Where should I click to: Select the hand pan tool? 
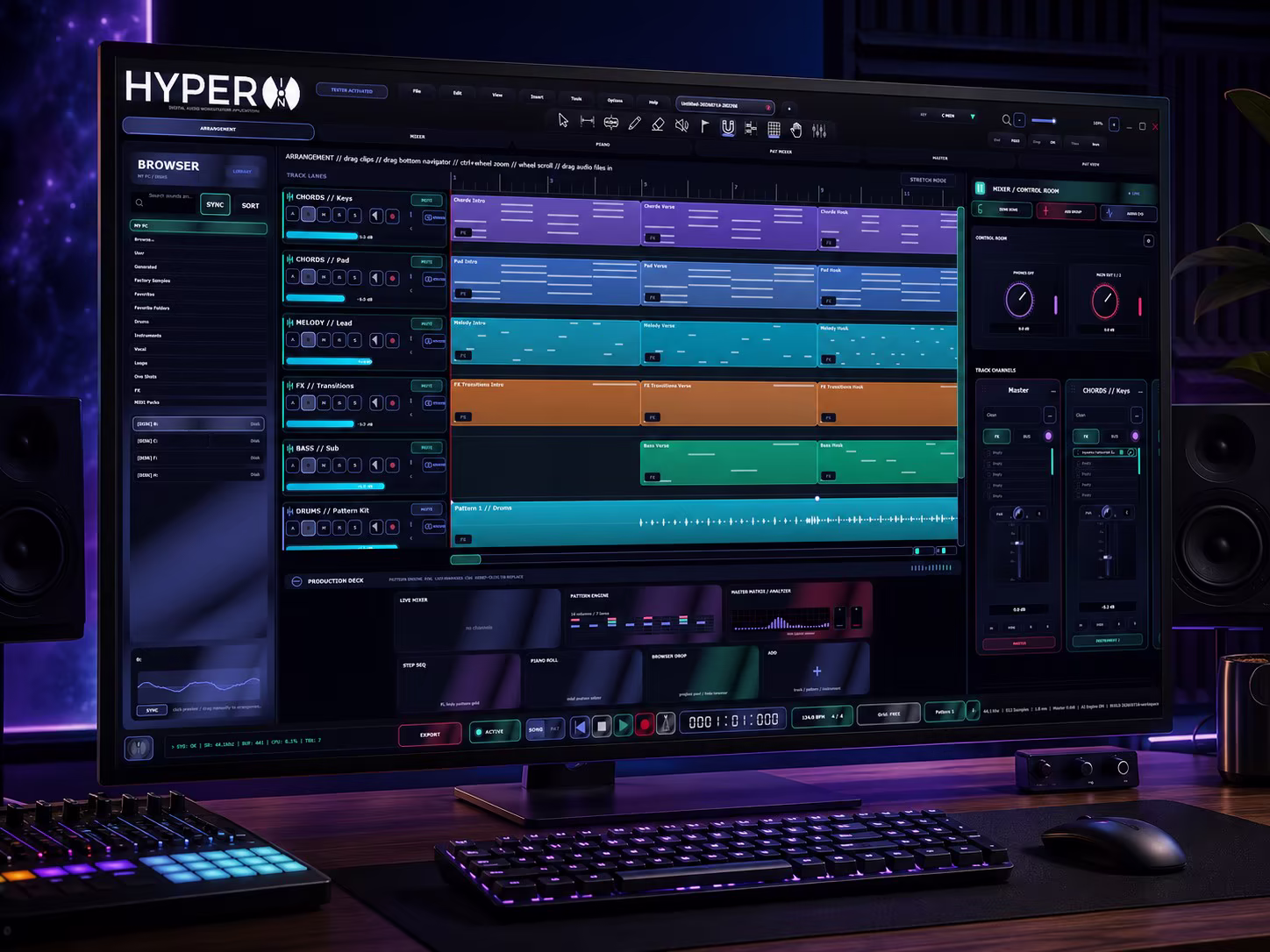click(796, 131)
